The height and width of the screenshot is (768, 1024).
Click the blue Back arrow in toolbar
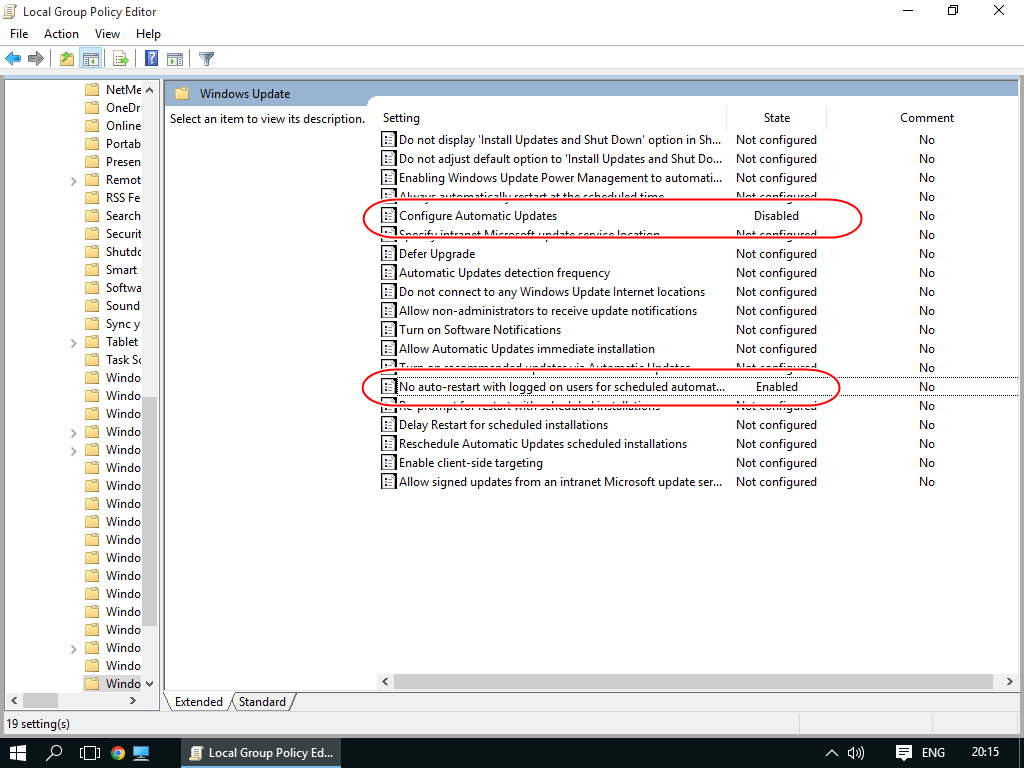(13, 59)
